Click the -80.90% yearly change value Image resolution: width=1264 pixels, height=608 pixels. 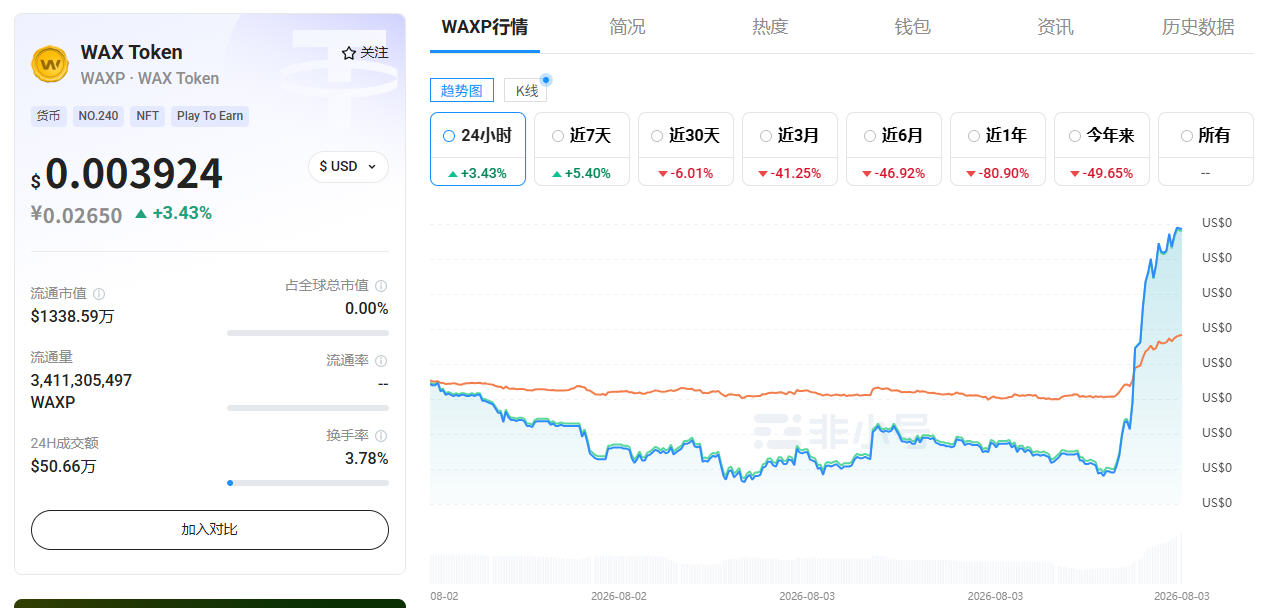(x=1004, y=173)
